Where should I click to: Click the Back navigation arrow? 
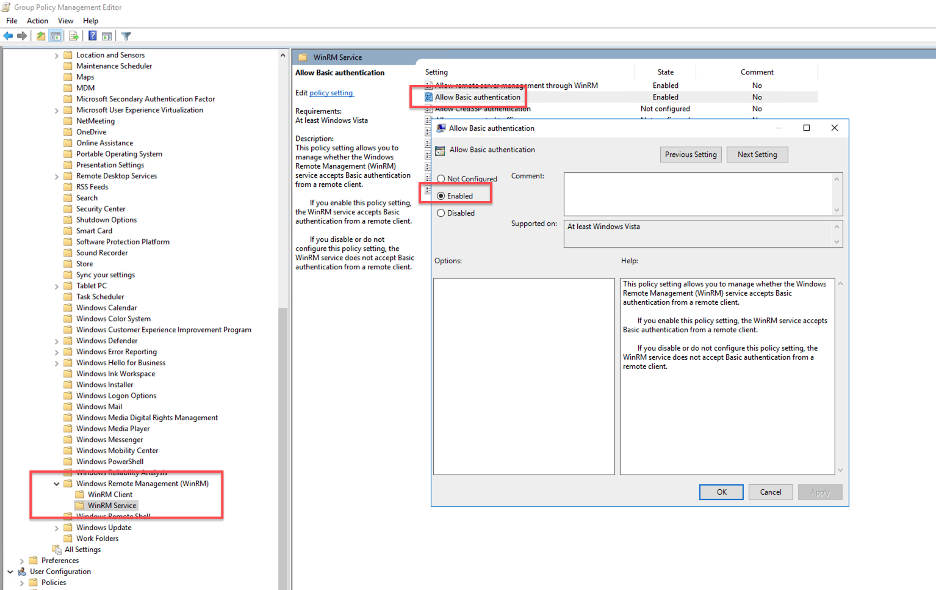8,36
